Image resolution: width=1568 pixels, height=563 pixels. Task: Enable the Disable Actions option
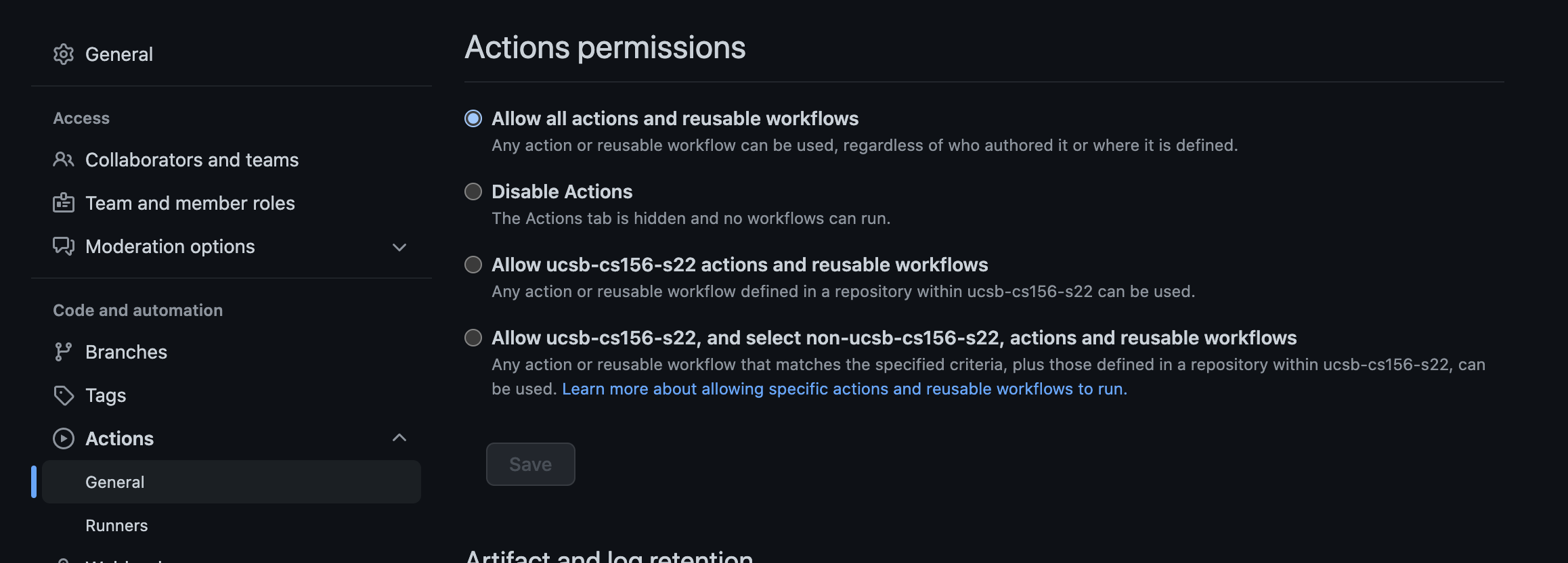473,192
